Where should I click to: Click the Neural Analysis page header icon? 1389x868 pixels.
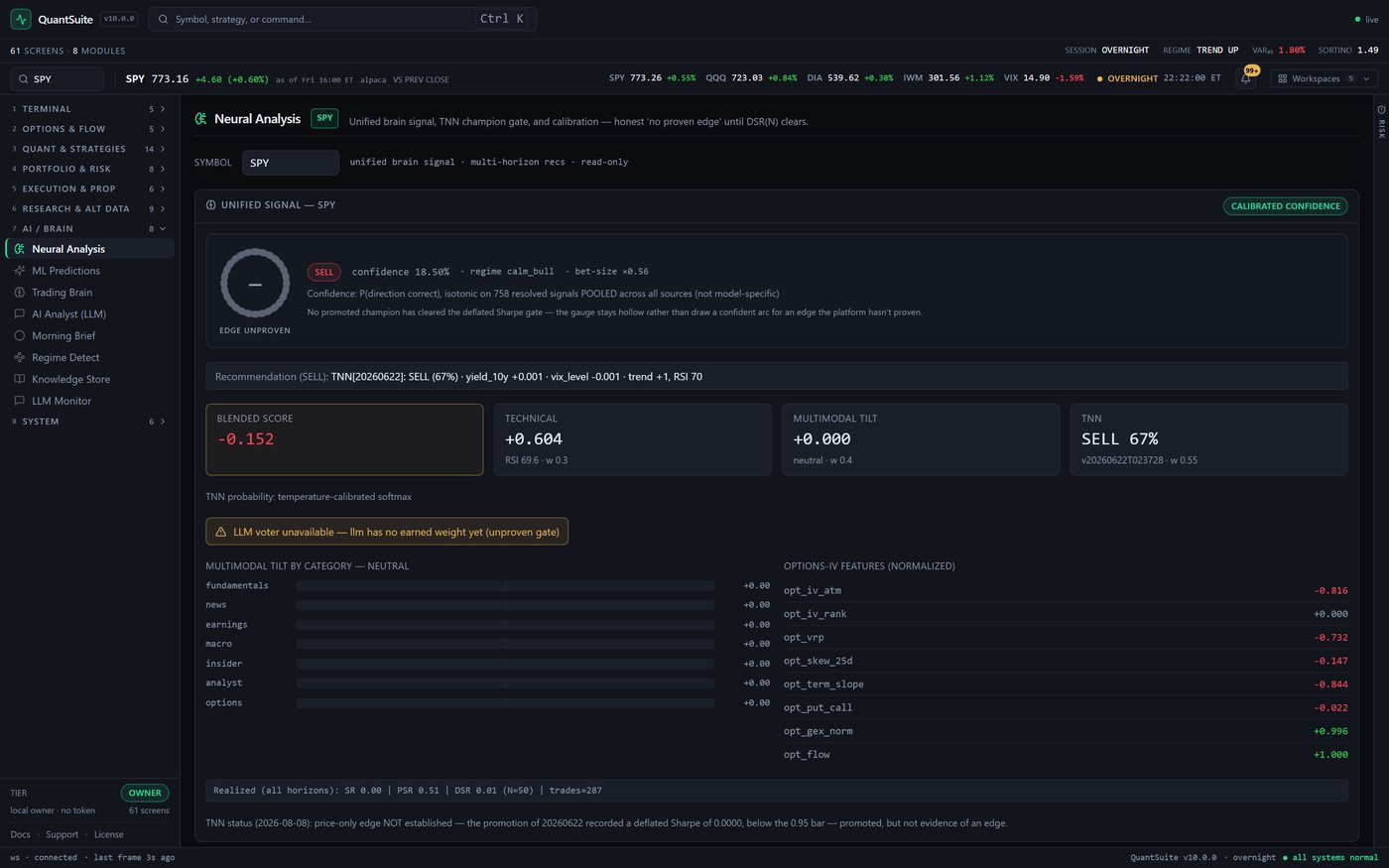(201, 119)
